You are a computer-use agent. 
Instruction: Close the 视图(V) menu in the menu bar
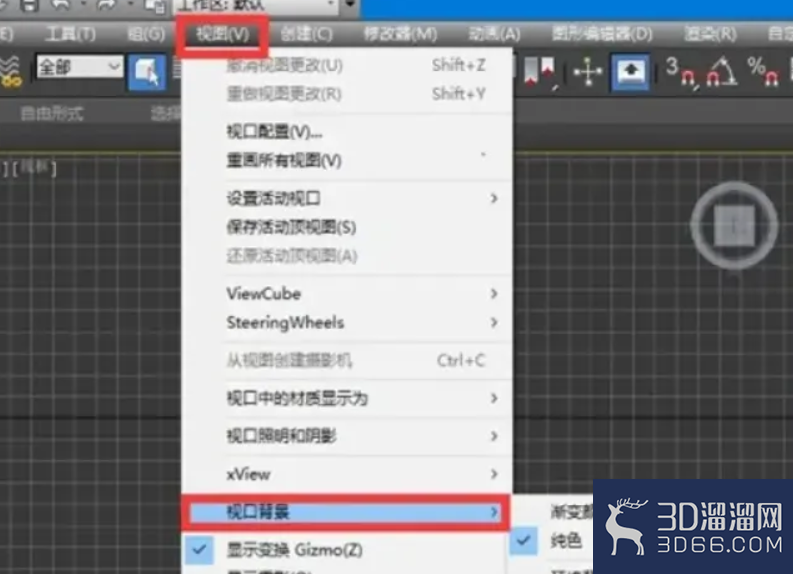coord(223,34)
